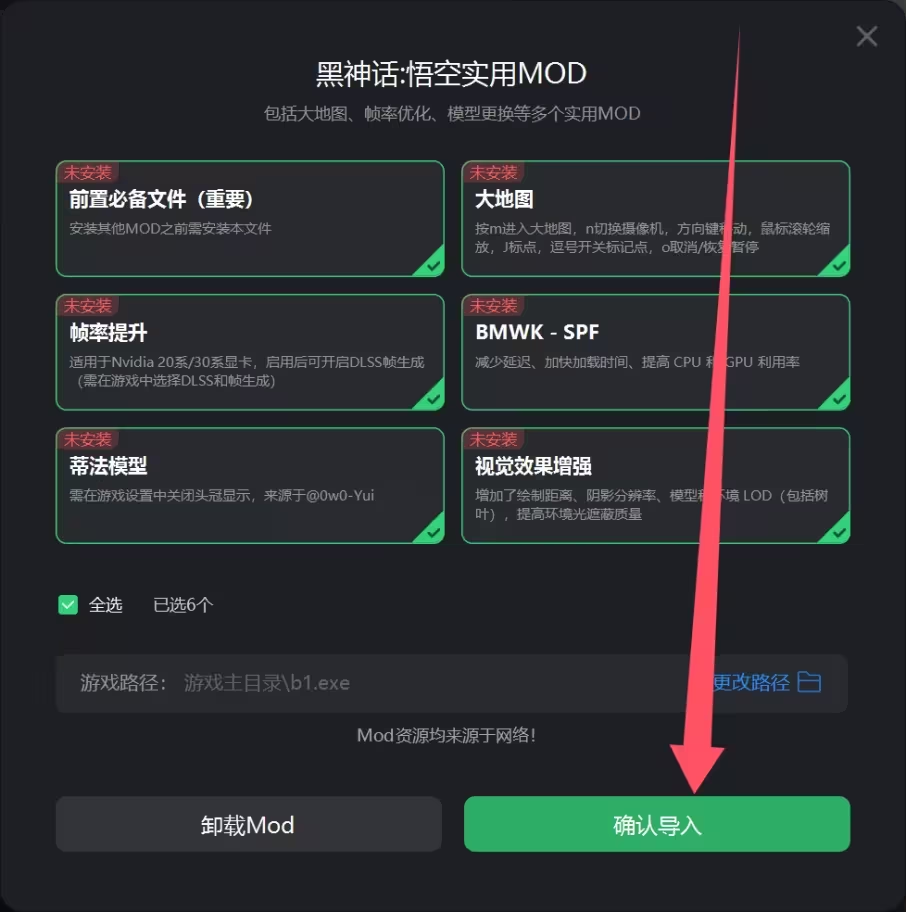Click the folder icon beside 更改路径
This screenshot has height=912, width=906.
(809, 682)
